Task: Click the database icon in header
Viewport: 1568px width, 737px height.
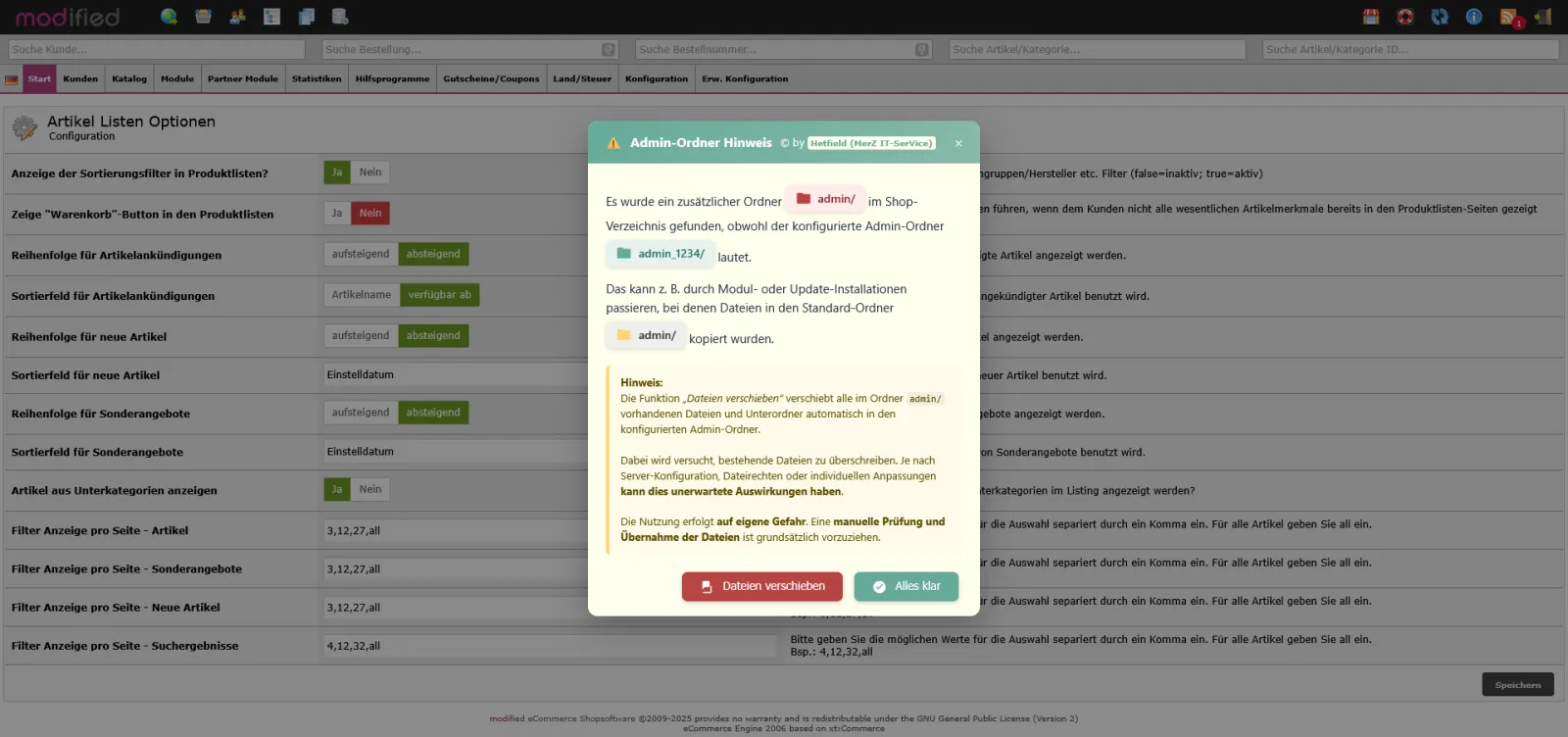Action: pos(340,17)
